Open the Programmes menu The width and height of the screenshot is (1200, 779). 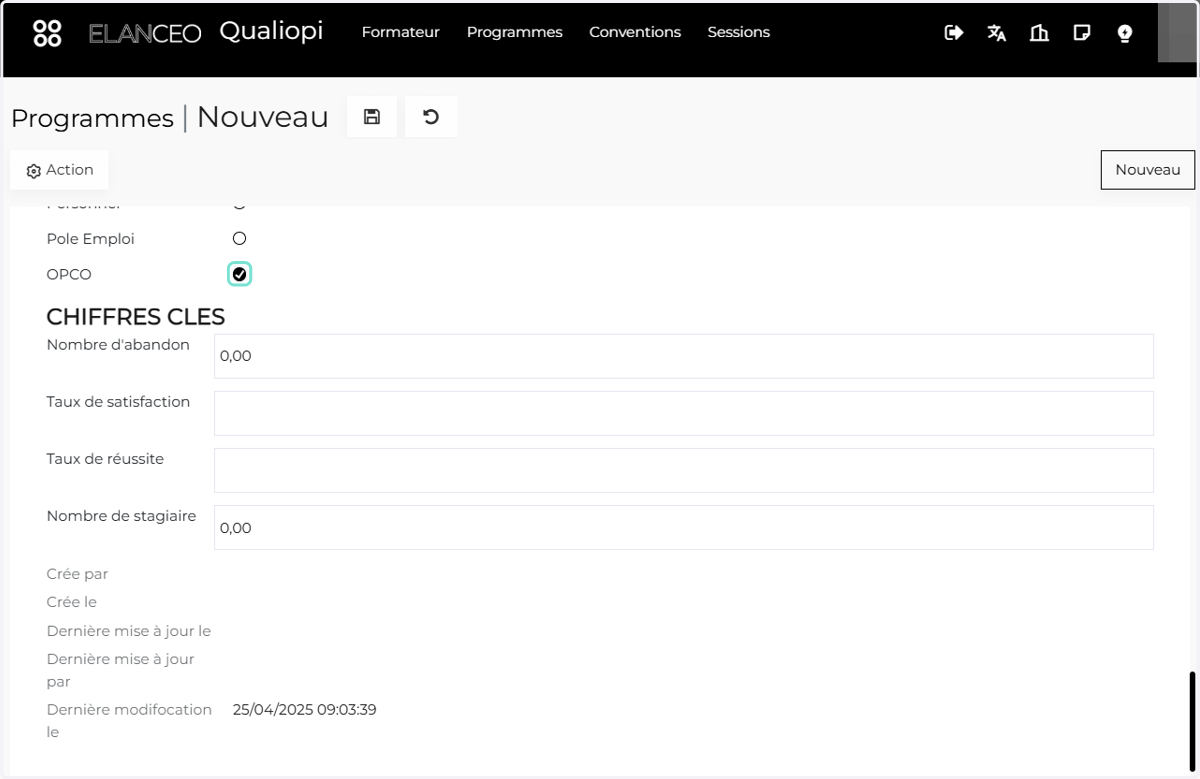pyautogui.click(x=515, y=32)
